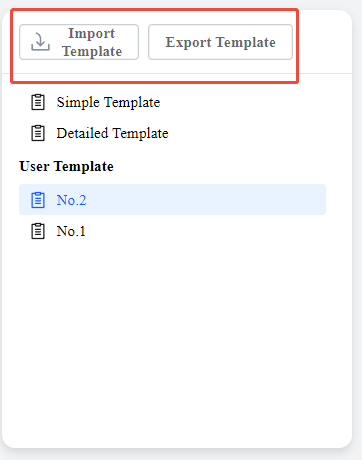Click blank row space right of No.1
The image size is (362, 460).
coord(207,231)
